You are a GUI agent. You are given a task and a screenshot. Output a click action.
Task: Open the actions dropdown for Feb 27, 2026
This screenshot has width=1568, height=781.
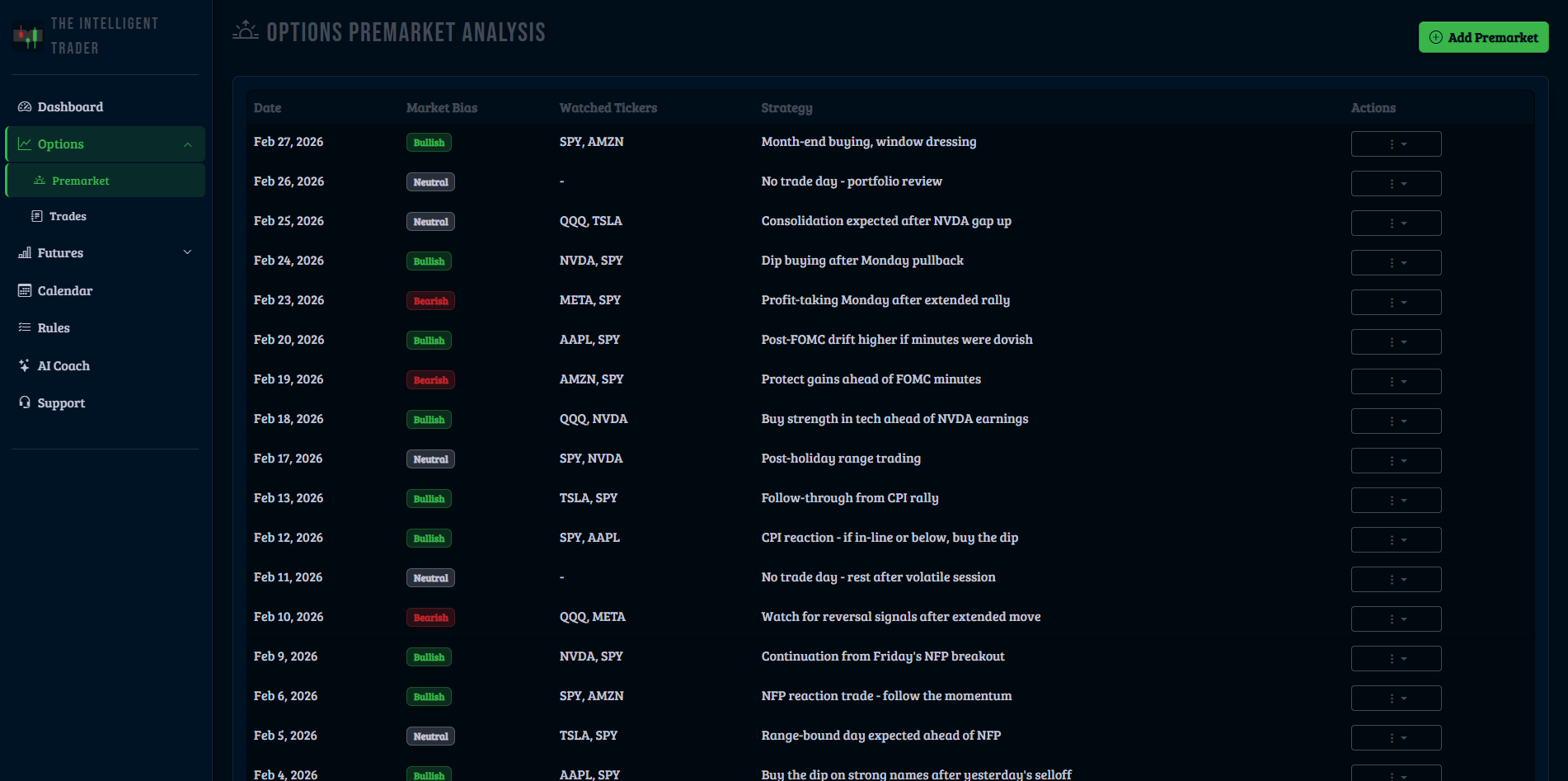(x=1396, y=143)
